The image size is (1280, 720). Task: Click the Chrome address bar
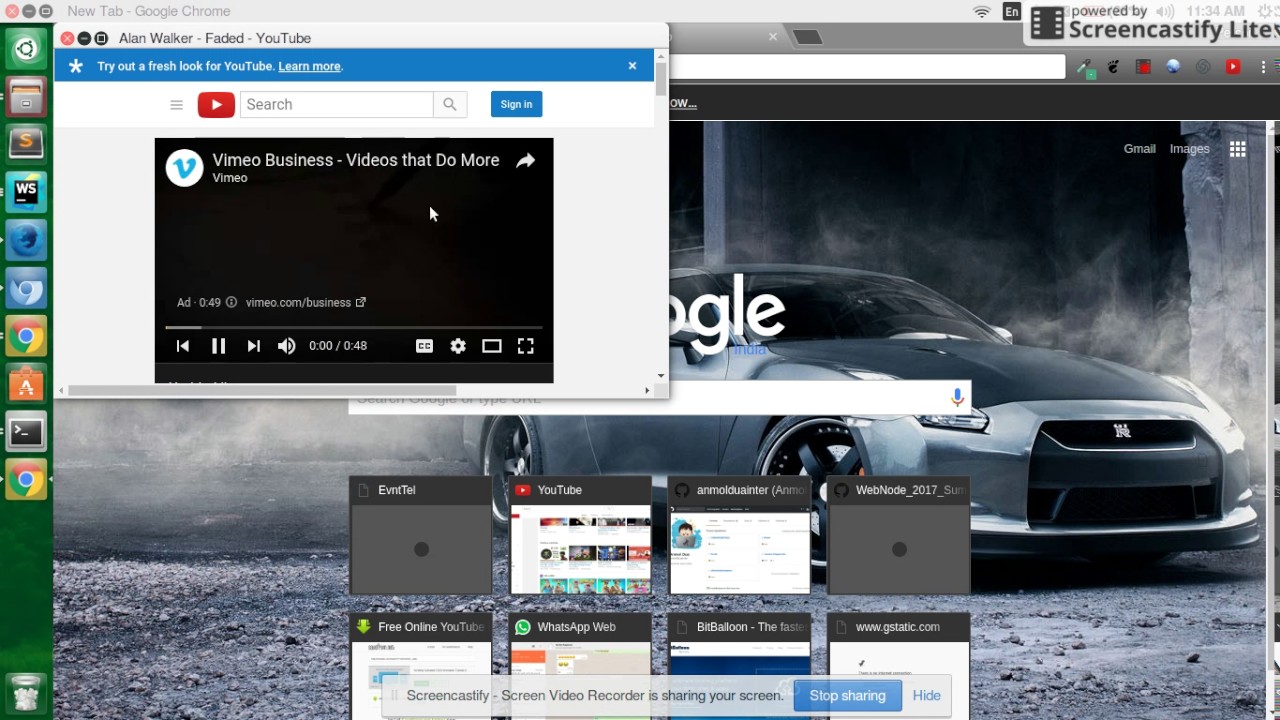tap(866, 67)
